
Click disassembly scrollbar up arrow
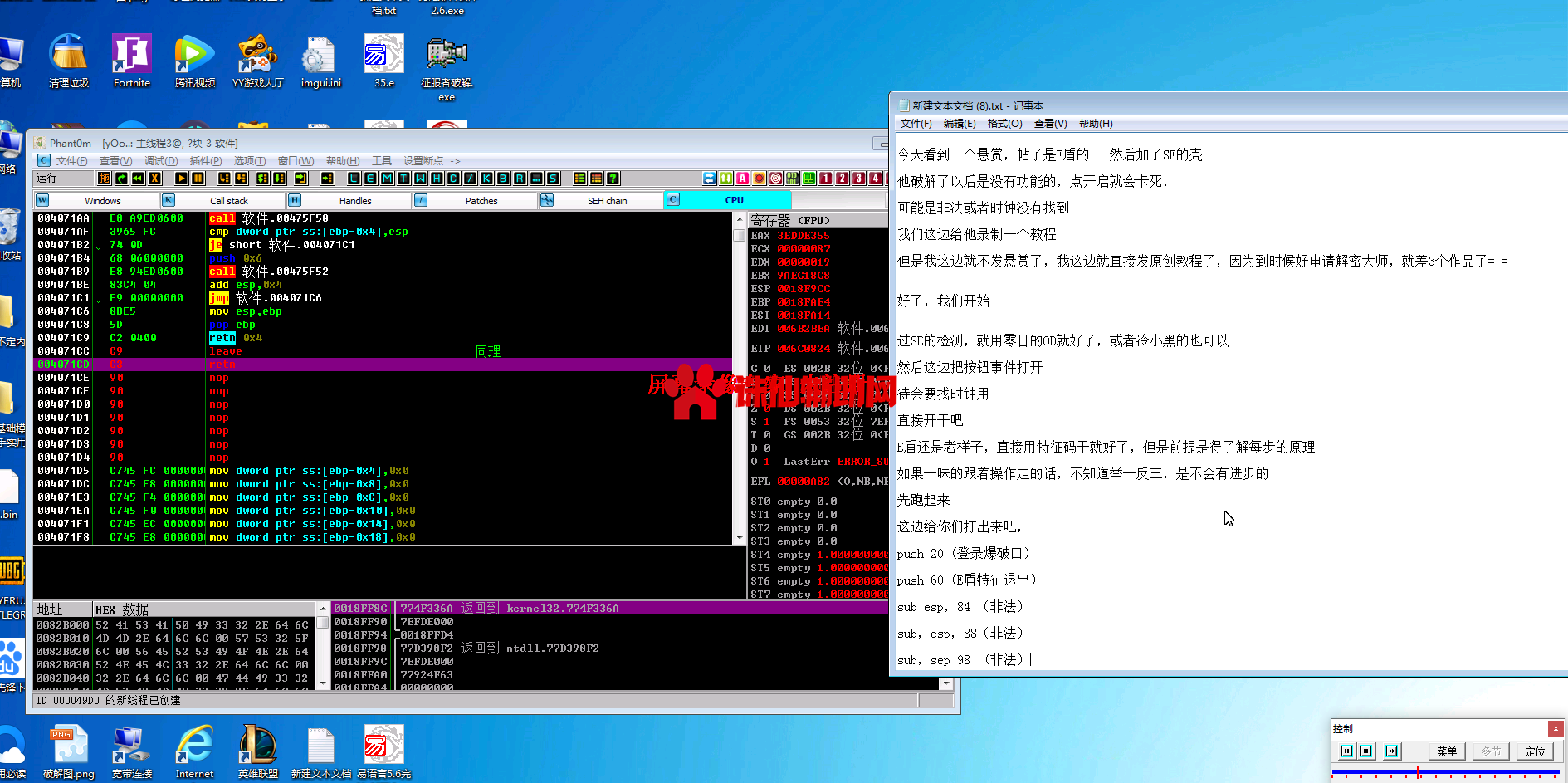740,219
